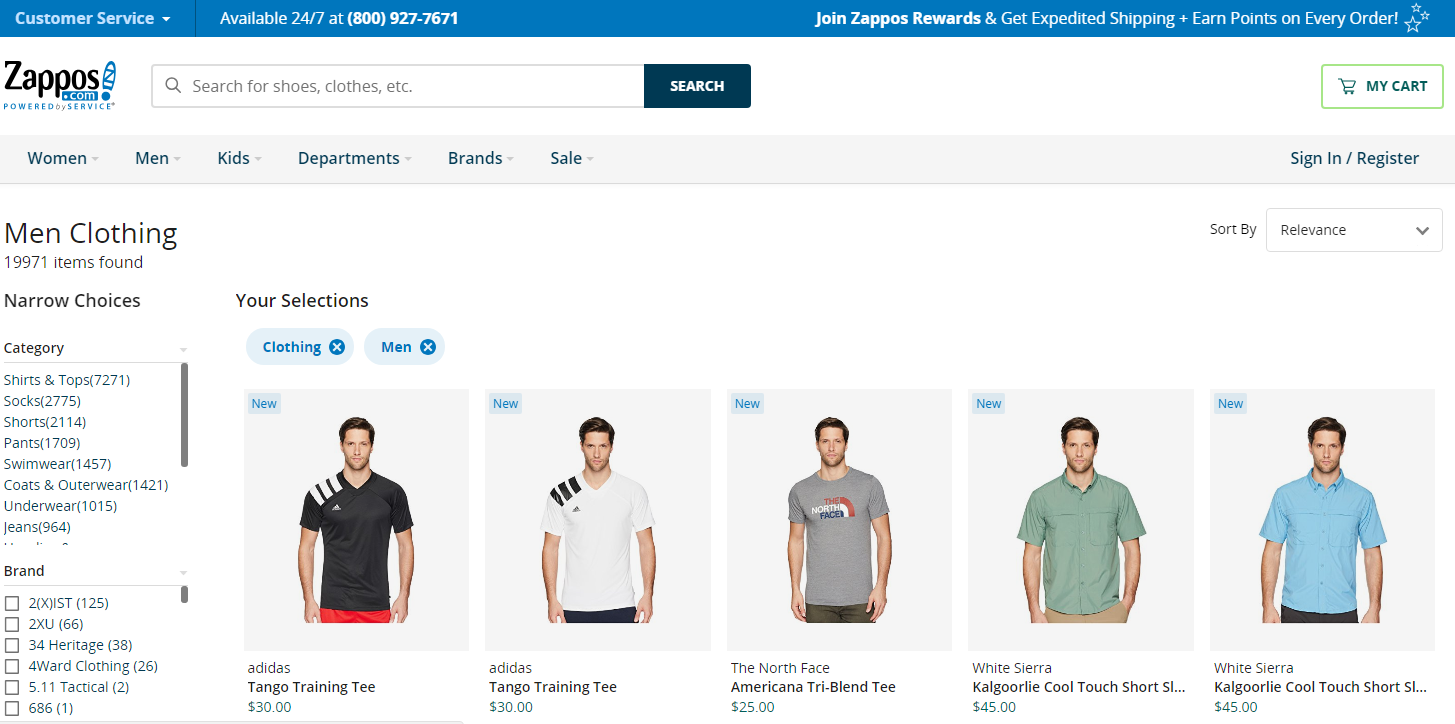Open the Customer Service dropdown
The image size is (1455, 724).
click(x=93, y=17)
